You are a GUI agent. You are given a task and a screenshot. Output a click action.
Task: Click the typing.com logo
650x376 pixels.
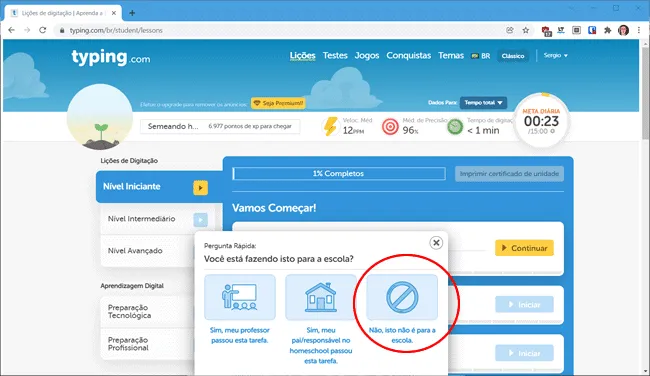coord(111,57)
